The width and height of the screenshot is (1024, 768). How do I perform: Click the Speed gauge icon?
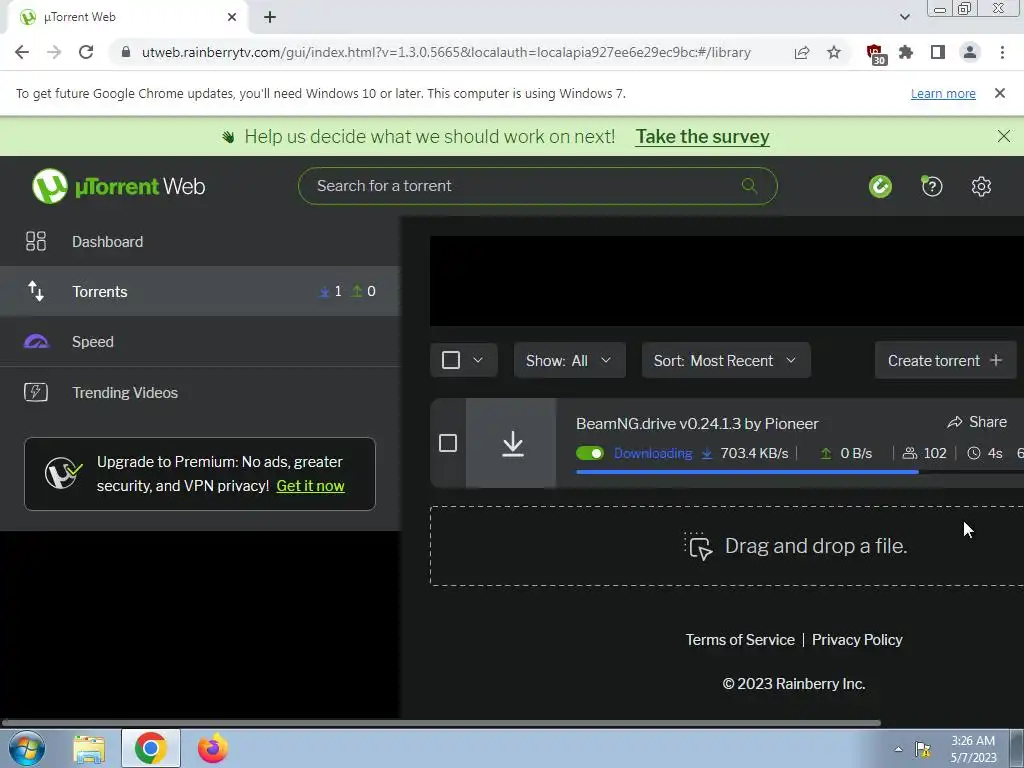coord(36,342)
